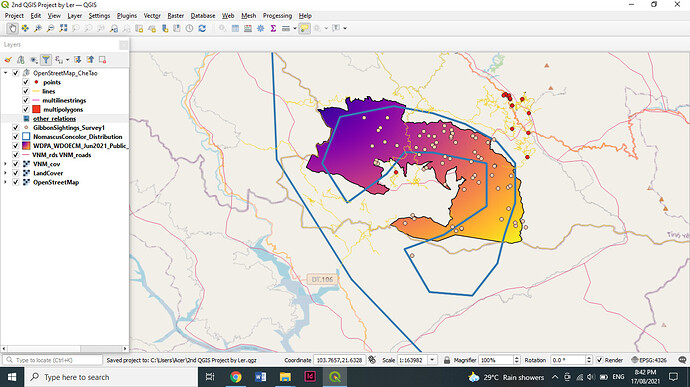This screenshot has width=690, height=387.
Task: Toggle visibility of VNM_rds VNM_roads layer
Action: point(16,155)
